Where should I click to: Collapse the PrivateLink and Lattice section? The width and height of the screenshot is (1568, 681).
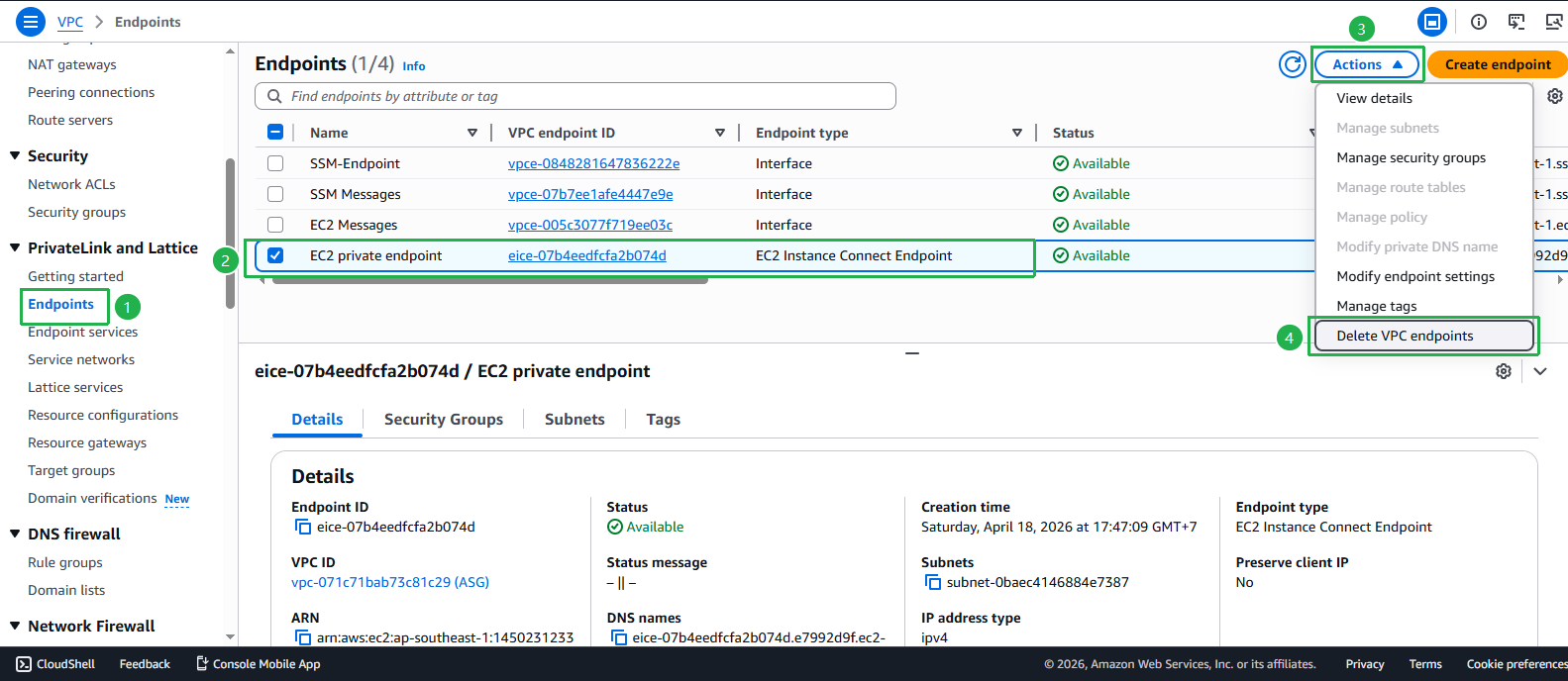click(15, 247)
